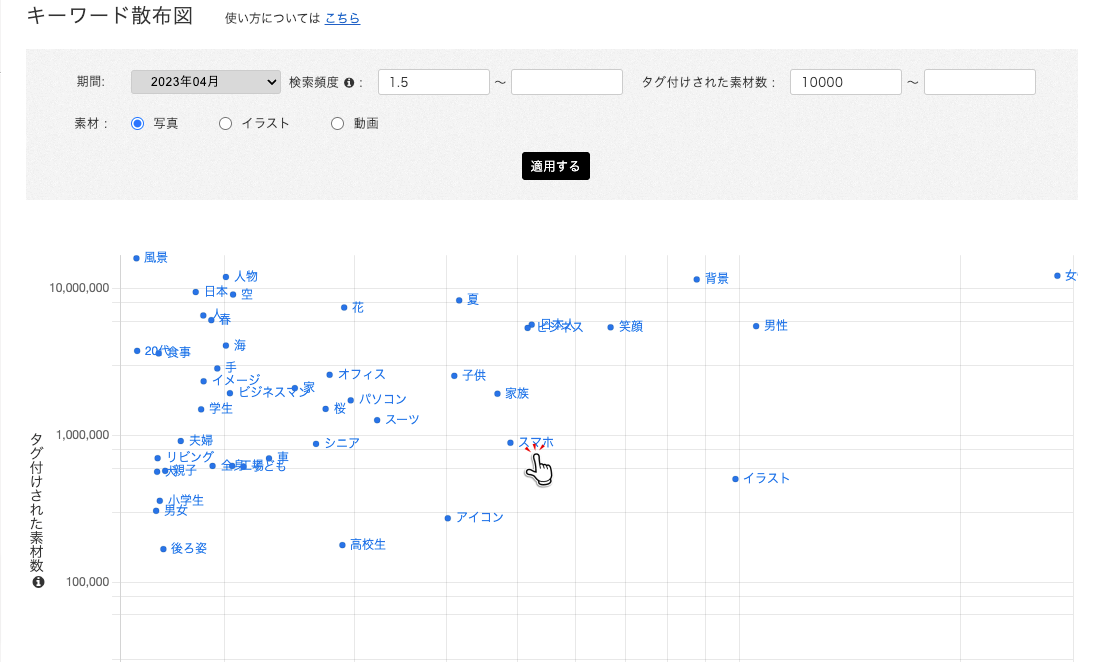Screen dimensions: 1093x662
Task: Select the イラスト radio button
Action: tap(225, 124)
